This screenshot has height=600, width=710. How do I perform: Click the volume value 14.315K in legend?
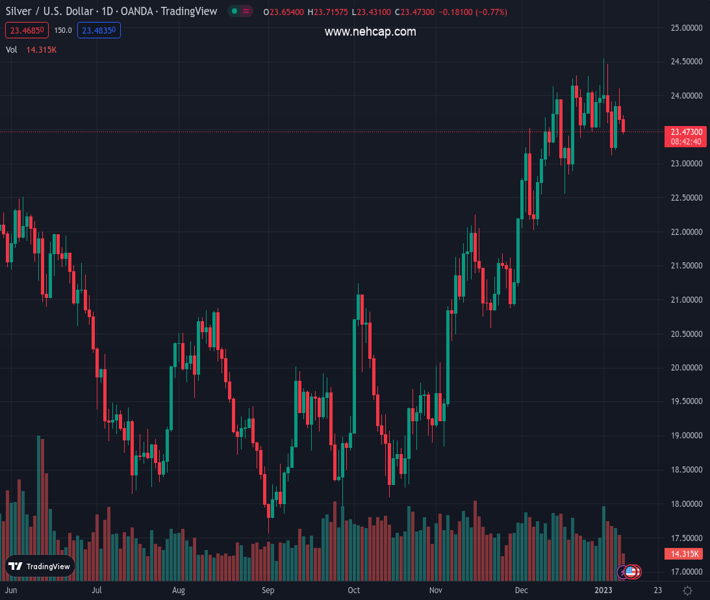coord(41,50)
